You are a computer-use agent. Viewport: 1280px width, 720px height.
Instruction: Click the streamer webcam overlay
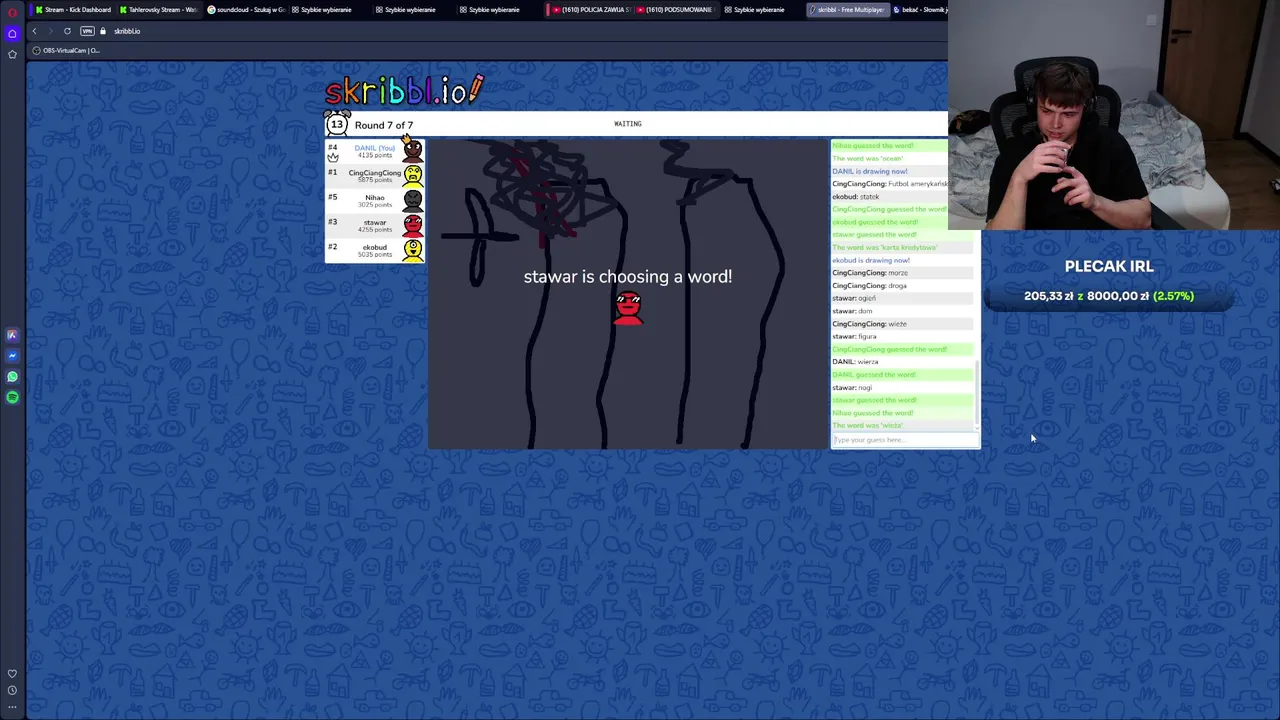click(x=1114, y=115)
